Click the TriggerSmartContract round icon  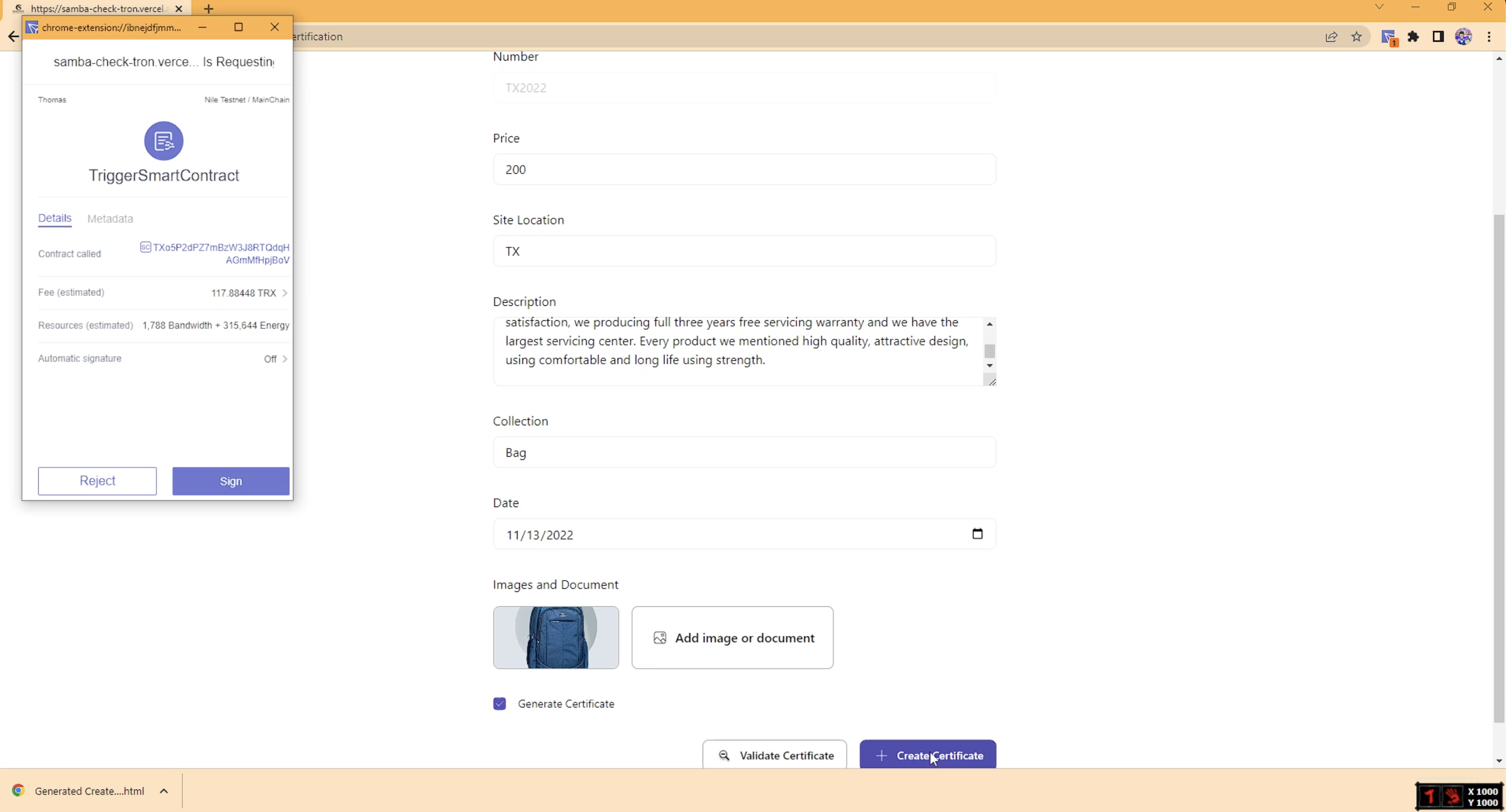(164, 141)
